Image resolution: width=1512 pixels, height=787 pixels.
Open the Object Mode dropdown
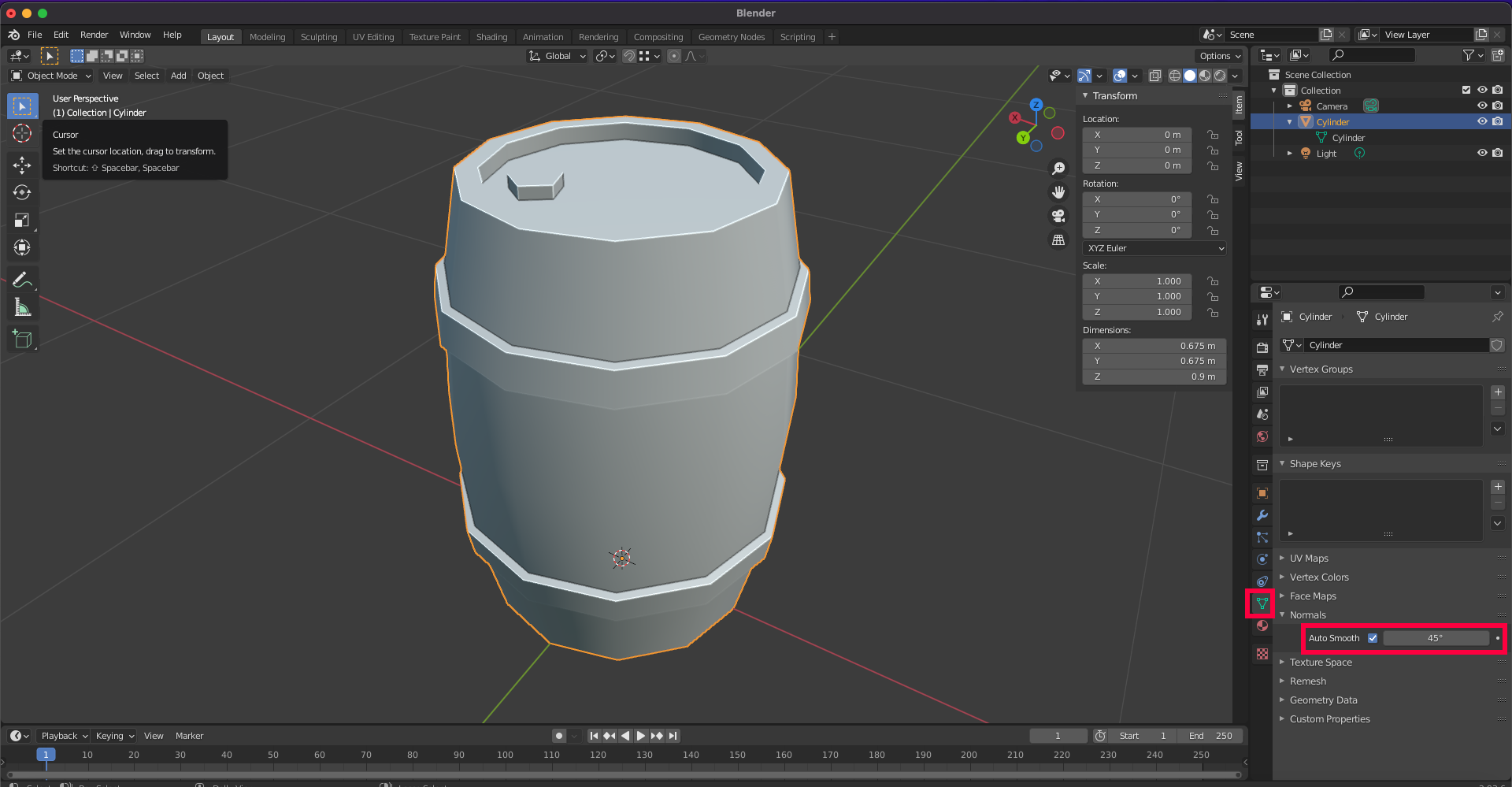52,76
